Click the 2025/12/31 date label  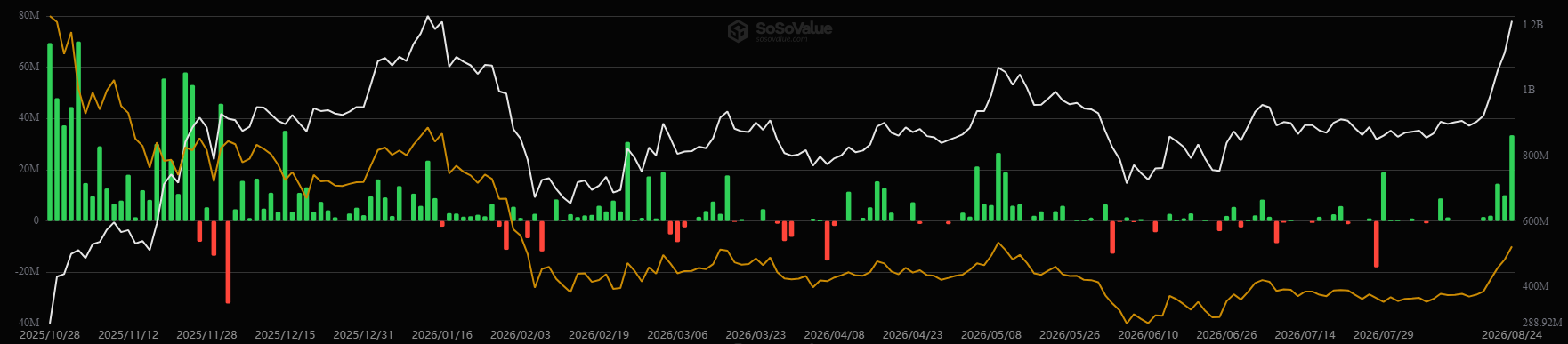click(x=363, y=335)
